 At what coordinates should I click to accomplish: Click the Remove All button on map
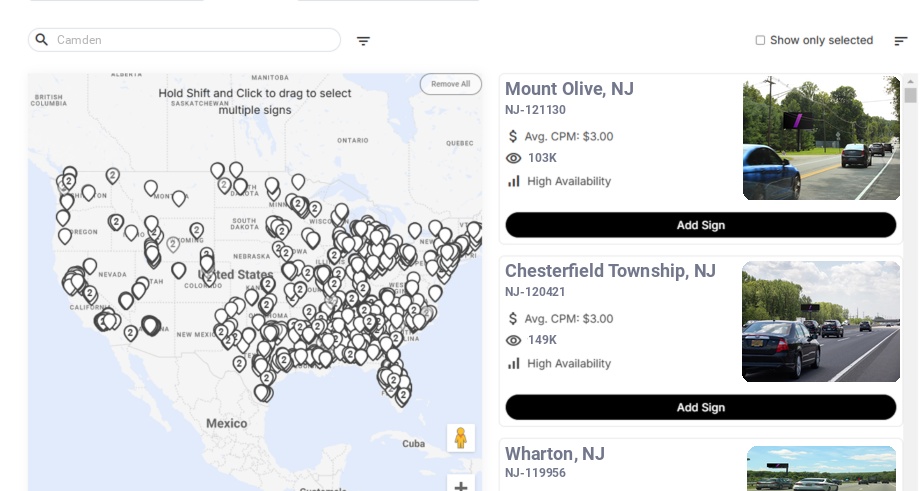[x=450, y=84]
